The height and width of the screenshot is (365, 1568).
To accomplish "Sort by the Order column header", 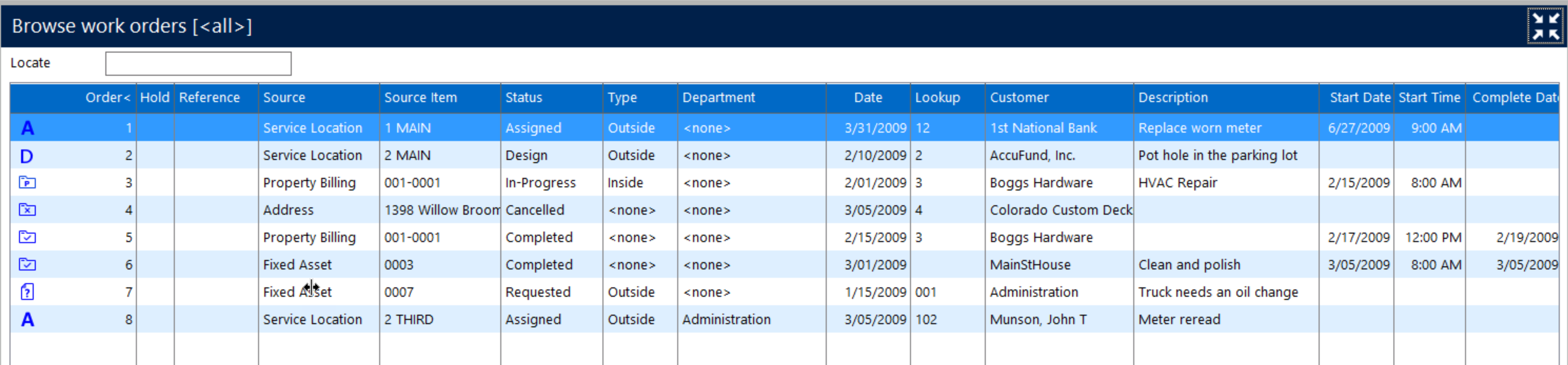I will point(107,97).
